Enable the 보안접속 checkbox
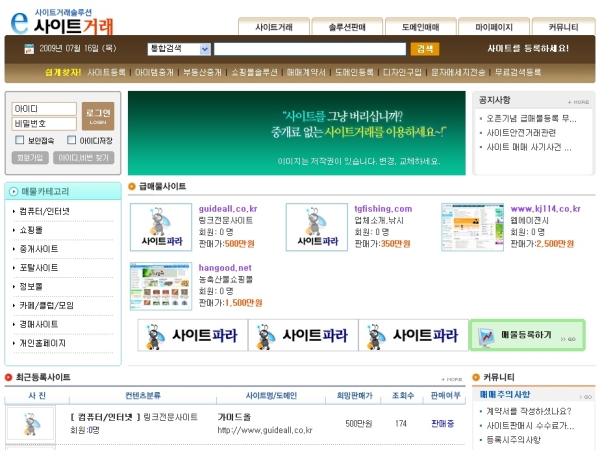The width and height of the screenshot is (600, 450). pyautogui.click(x=19, y=141)
